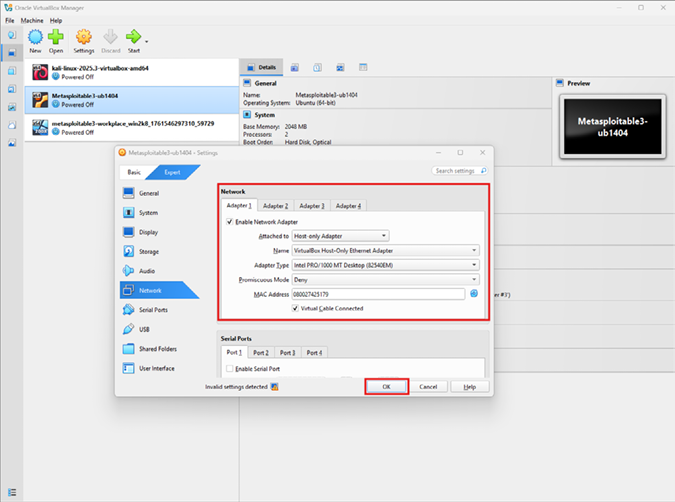675x502 pixels.
Task: Switch to serial Port 4 tab
Action: coord(314,353)
